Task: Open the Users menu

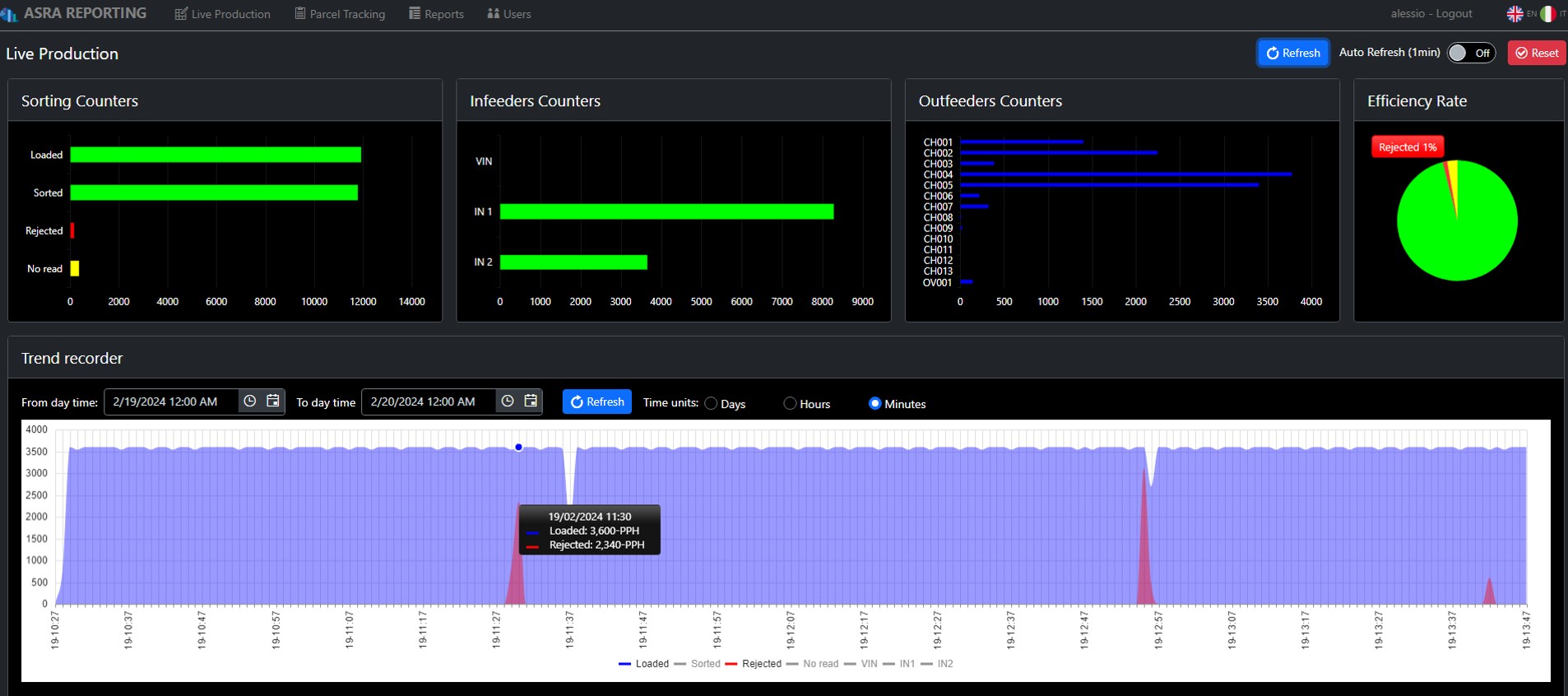Action: 509,14
